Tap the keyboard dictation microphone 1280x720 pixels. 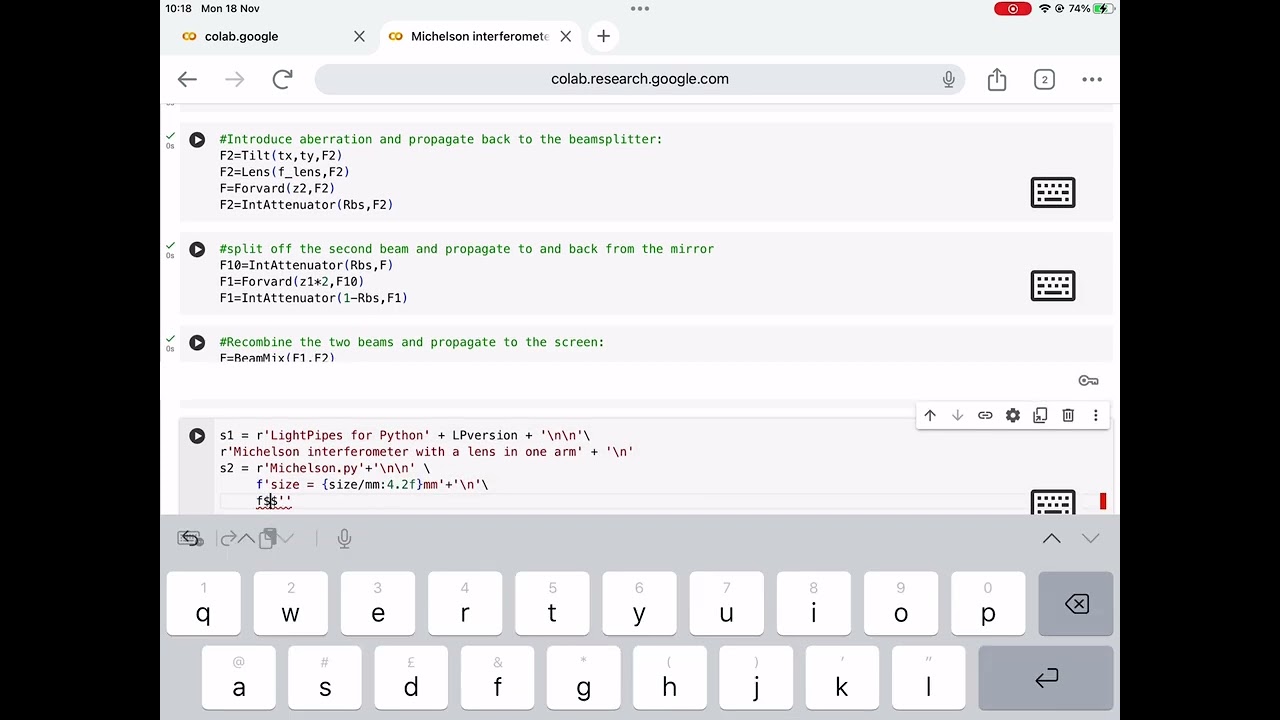tap(344, 539)
